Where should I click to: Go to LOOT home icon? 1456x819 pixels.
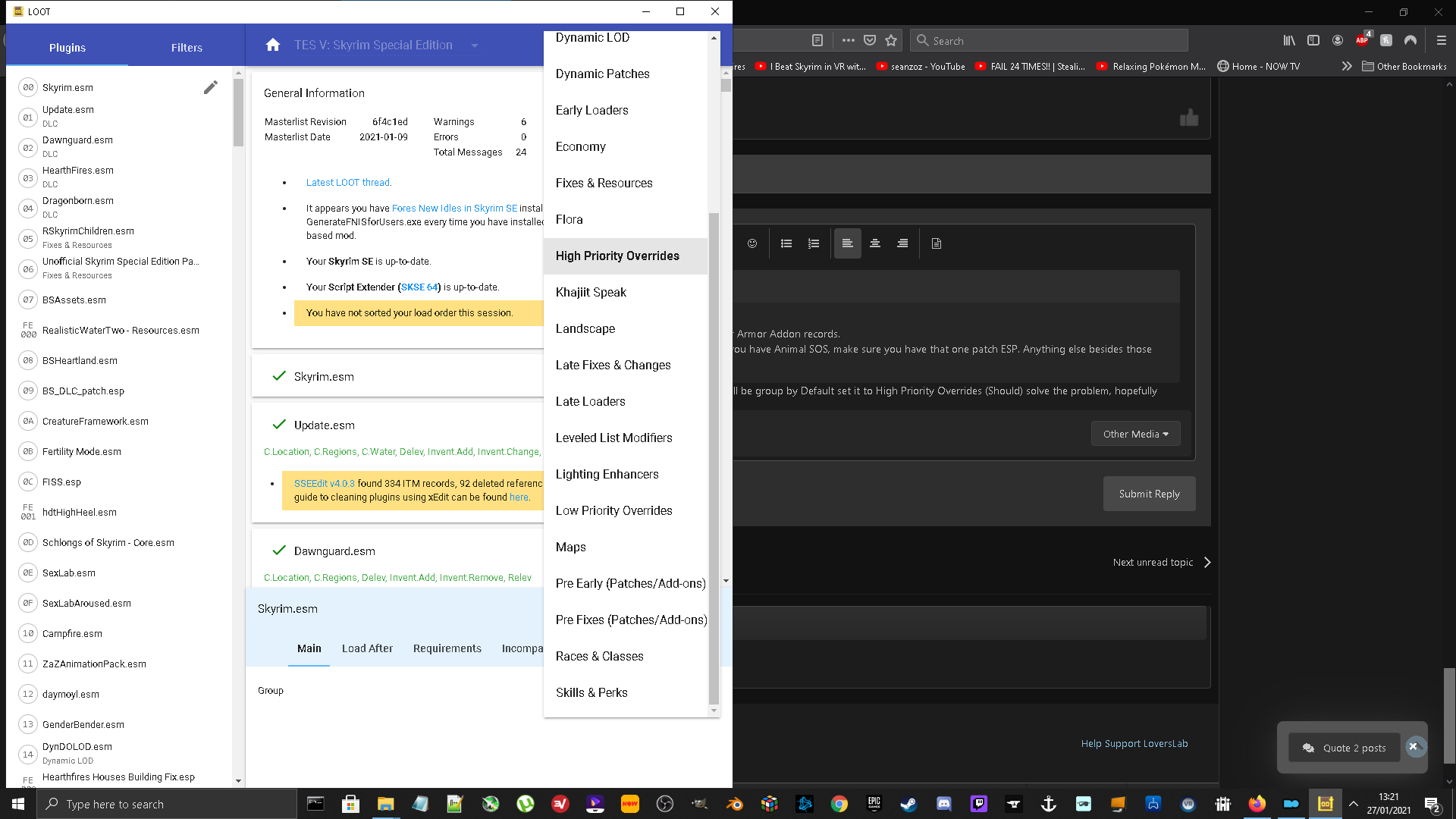click(x=273, y=45)
